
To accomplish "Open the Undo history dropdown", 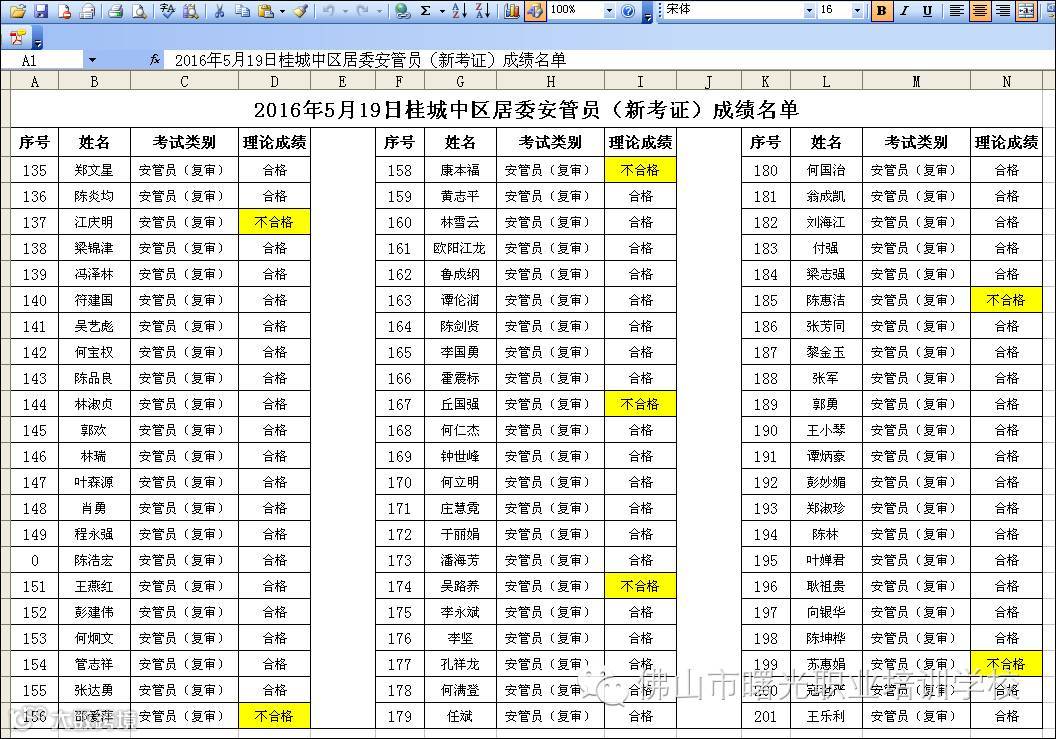I will coord(345,11).
